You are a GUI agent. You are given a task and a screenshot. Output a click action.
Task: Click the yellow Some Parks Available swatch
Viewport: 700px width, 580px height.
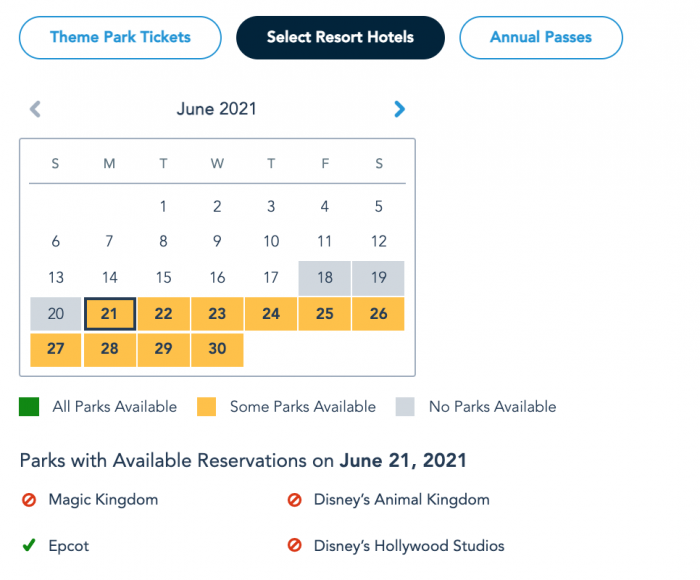click(x=206, y=407)
